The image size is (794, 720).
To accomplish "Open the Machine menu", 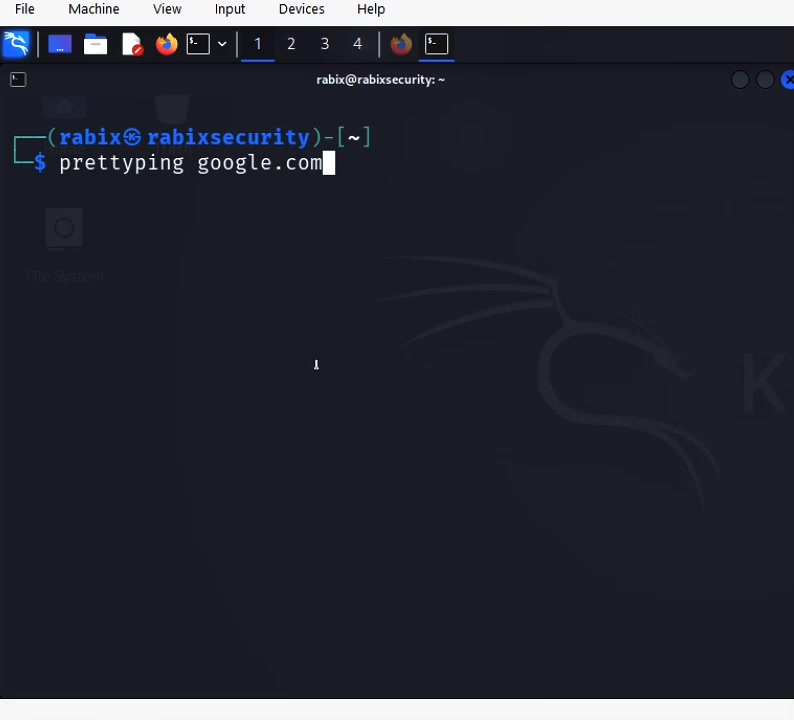I will pos(94,9).
